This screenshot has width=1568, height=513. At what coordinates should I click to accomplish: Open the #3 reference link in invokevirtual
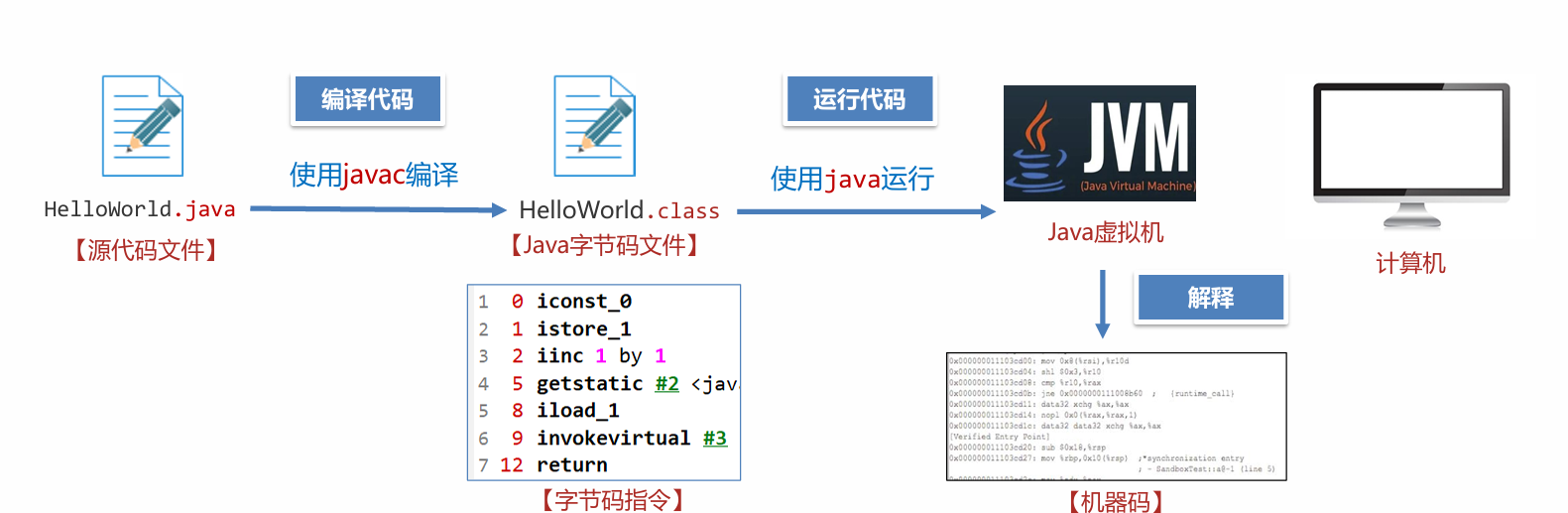714,439
